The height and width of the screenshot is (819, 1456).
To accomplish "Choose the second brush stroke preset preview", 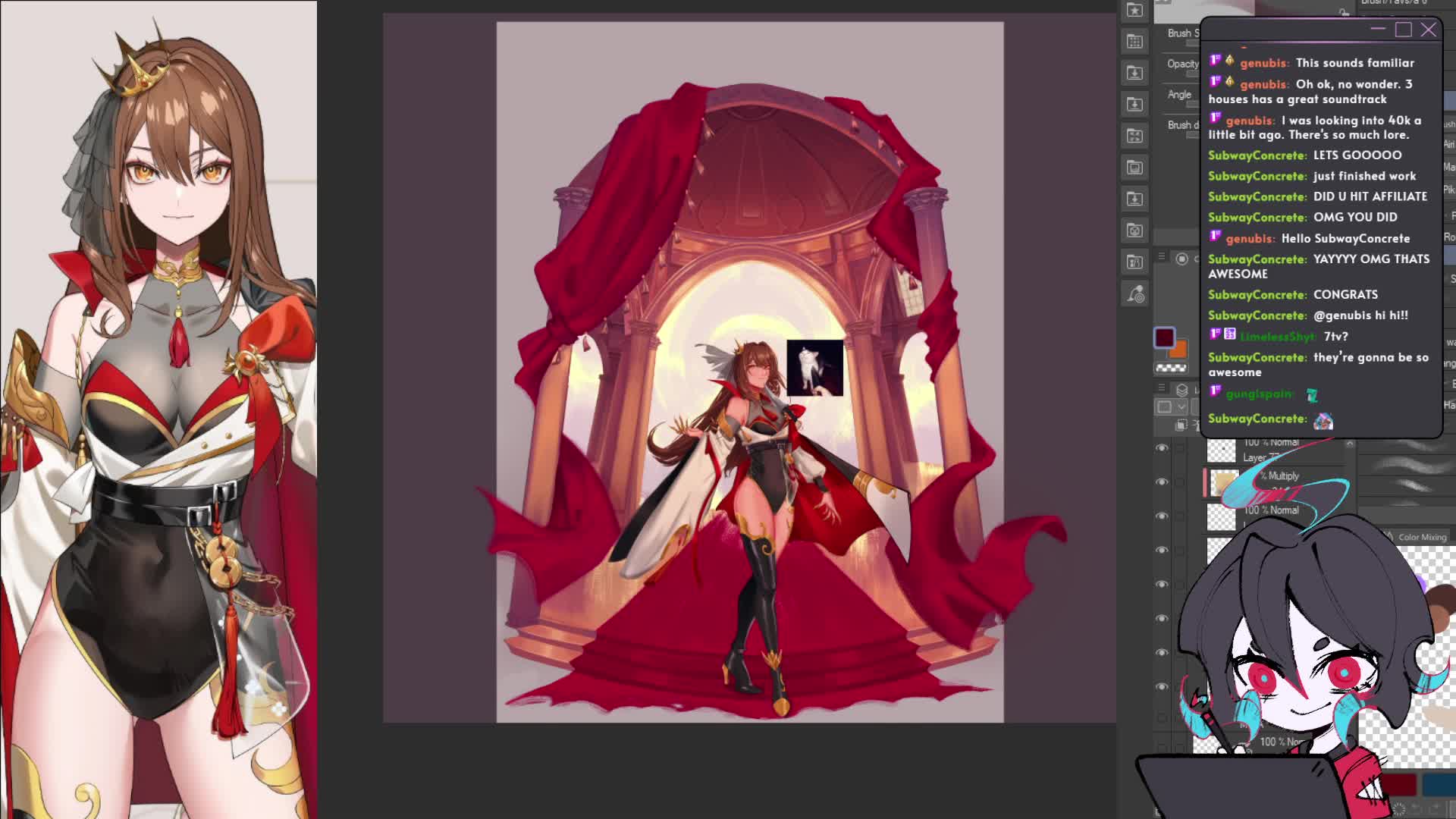I will point(1405,466).
